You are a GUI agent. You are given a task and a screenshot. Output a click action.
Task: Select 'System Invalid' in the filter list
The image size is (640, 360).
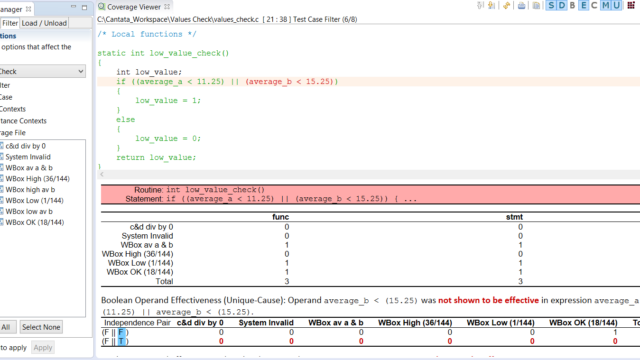[x=28, y=157]
